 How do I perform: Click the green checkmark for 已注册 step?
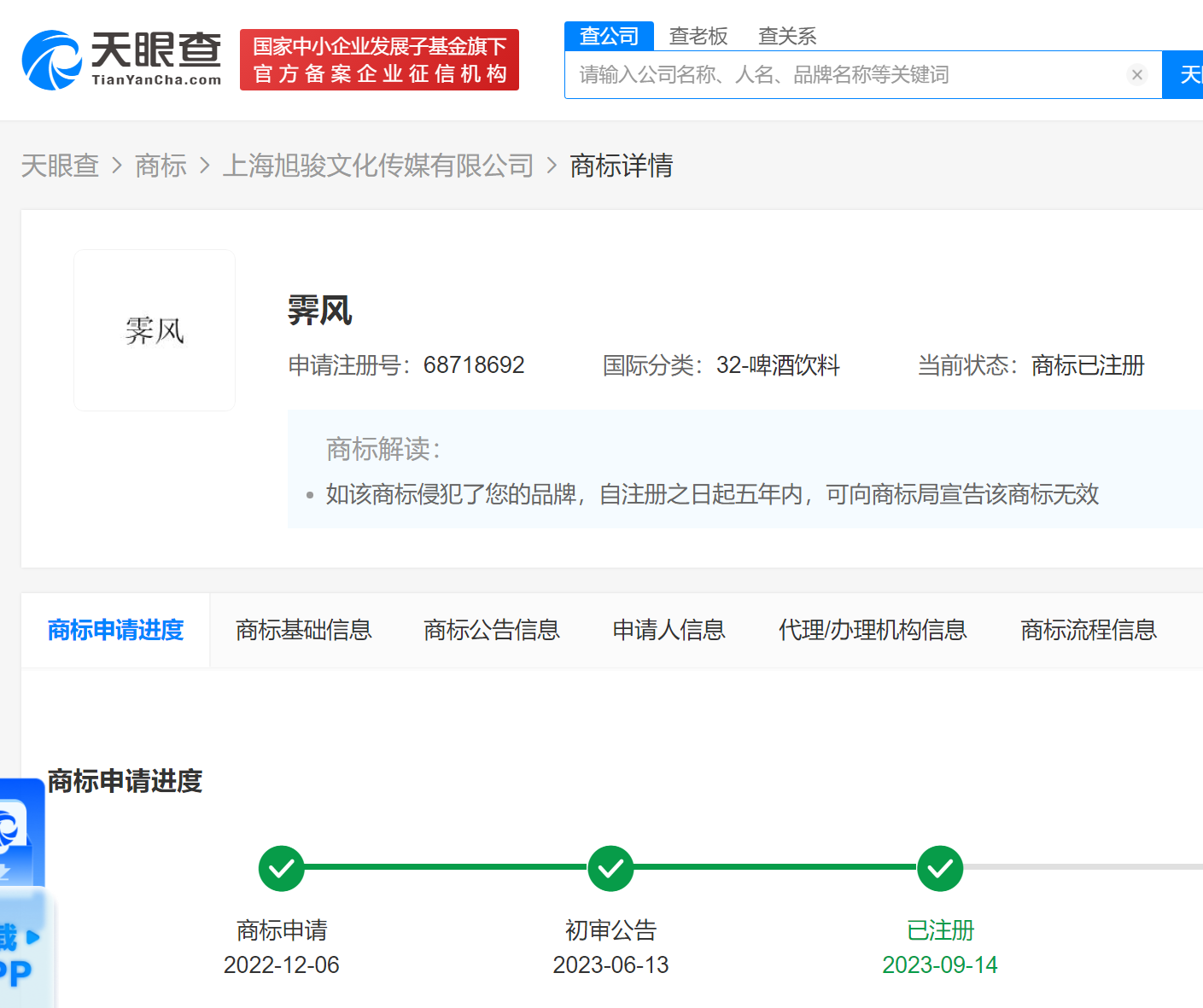click(940, 868)
